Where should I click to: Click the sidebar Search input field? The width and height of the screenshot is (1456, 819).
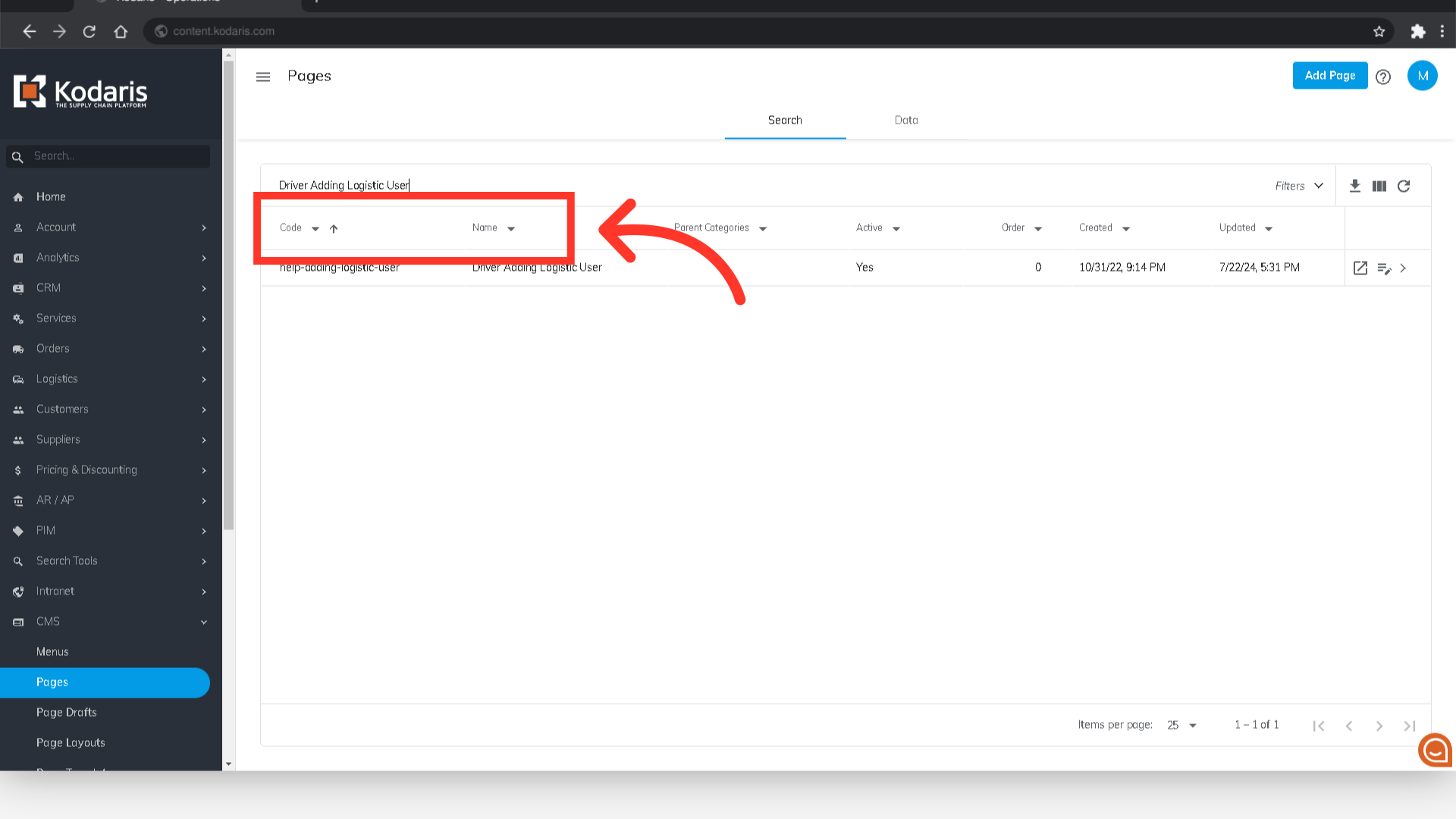point(118,156)
